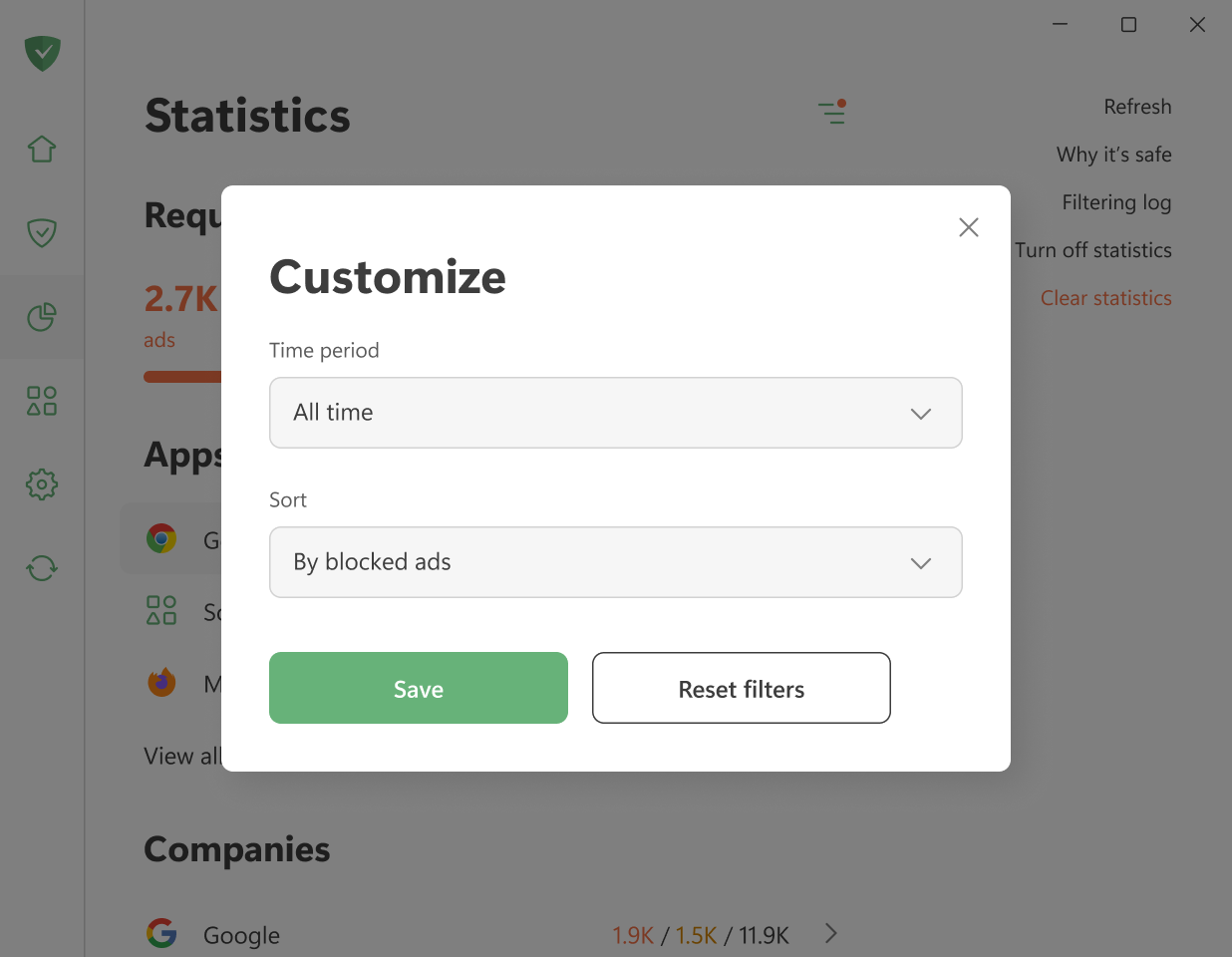Click the Google logo under Companies

tap(160, 933)
